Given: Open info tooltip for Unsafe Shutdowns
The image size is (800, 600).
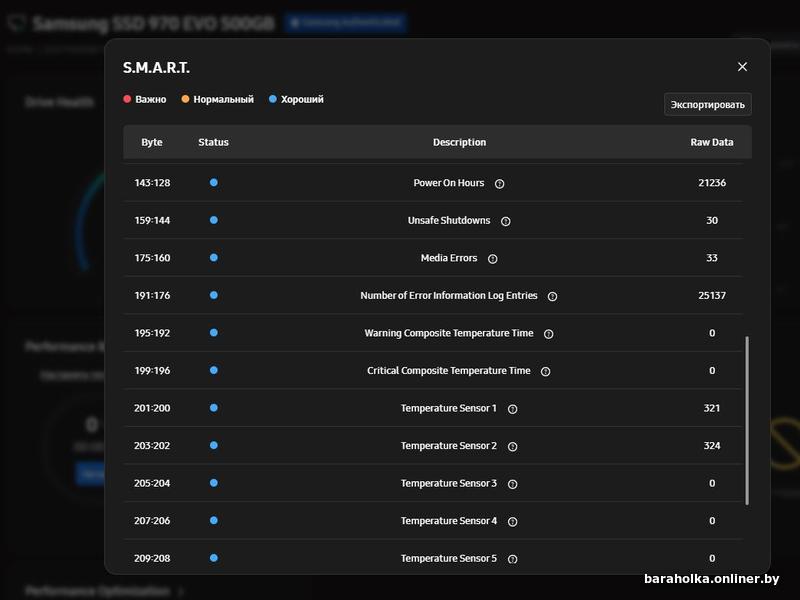Looking at the screenshot, I should pos(505,221).
